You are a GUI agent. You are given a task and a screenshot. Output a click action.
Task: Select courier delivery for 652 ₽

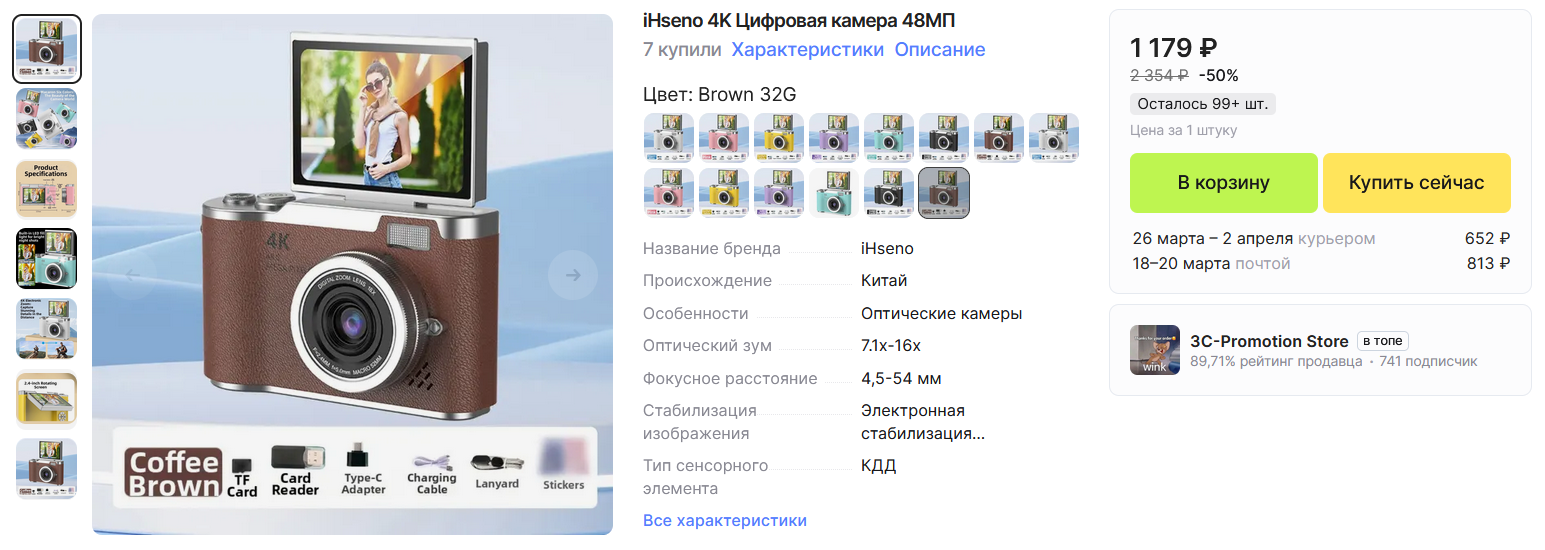[x=1321, y=239]
